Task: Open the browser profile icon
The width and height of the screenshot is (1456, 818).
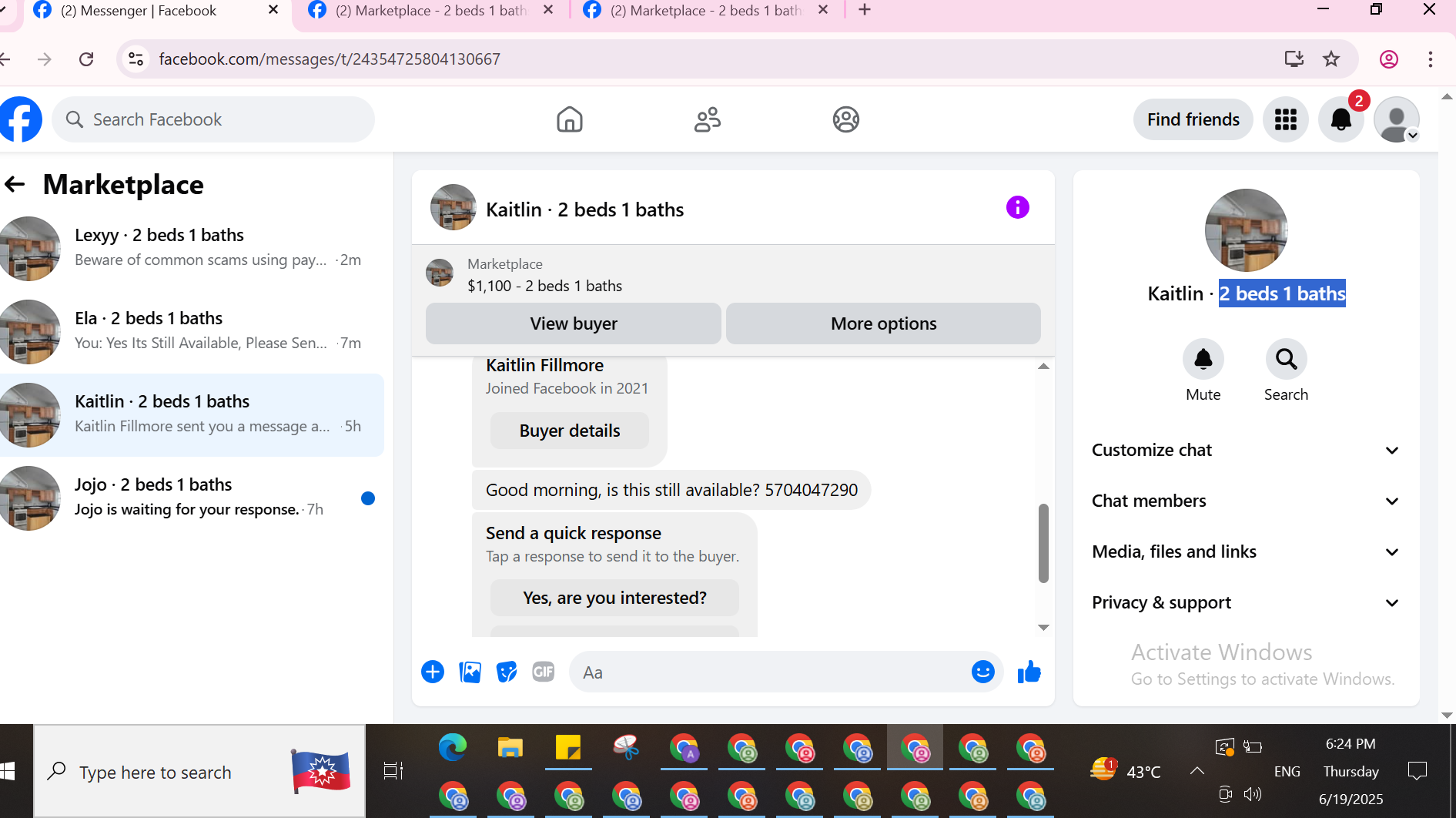Action: tap(1389, 59)
